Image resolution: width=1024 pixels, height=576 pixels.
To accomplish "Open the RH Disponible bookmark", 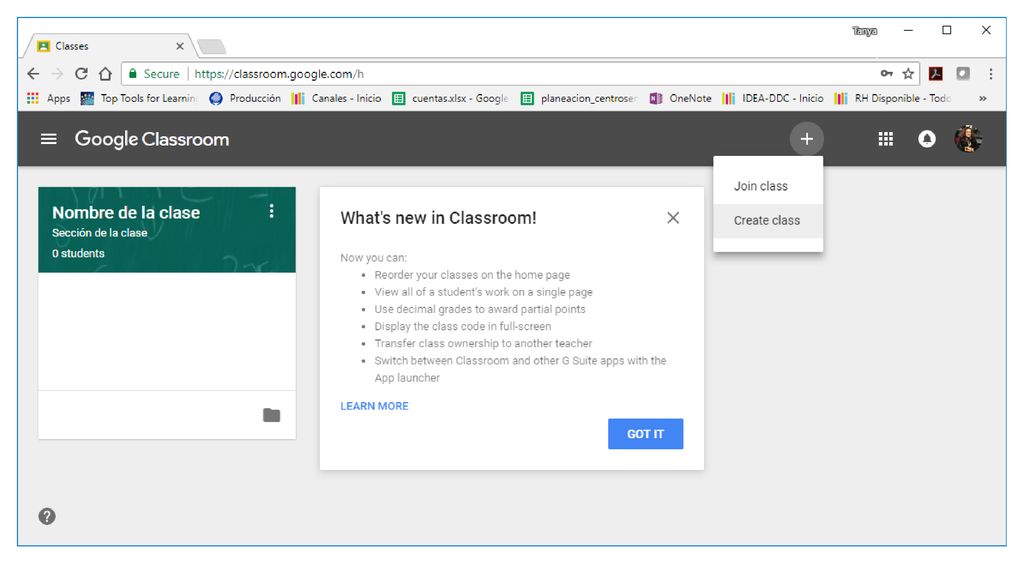I will (x=893, y=99).
